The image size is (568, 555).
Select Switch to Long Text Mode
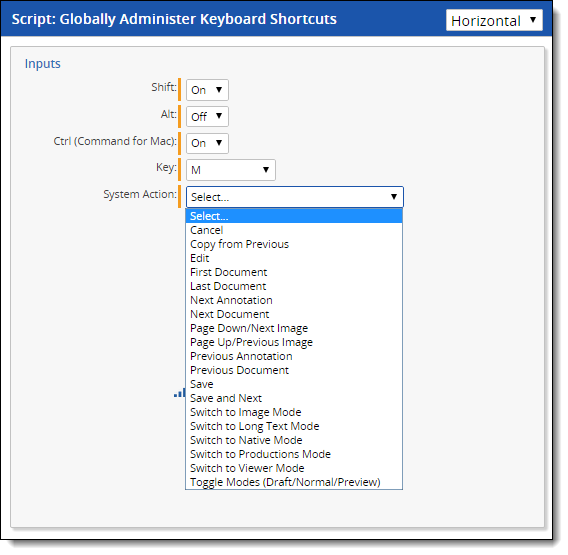coord(294,426)
